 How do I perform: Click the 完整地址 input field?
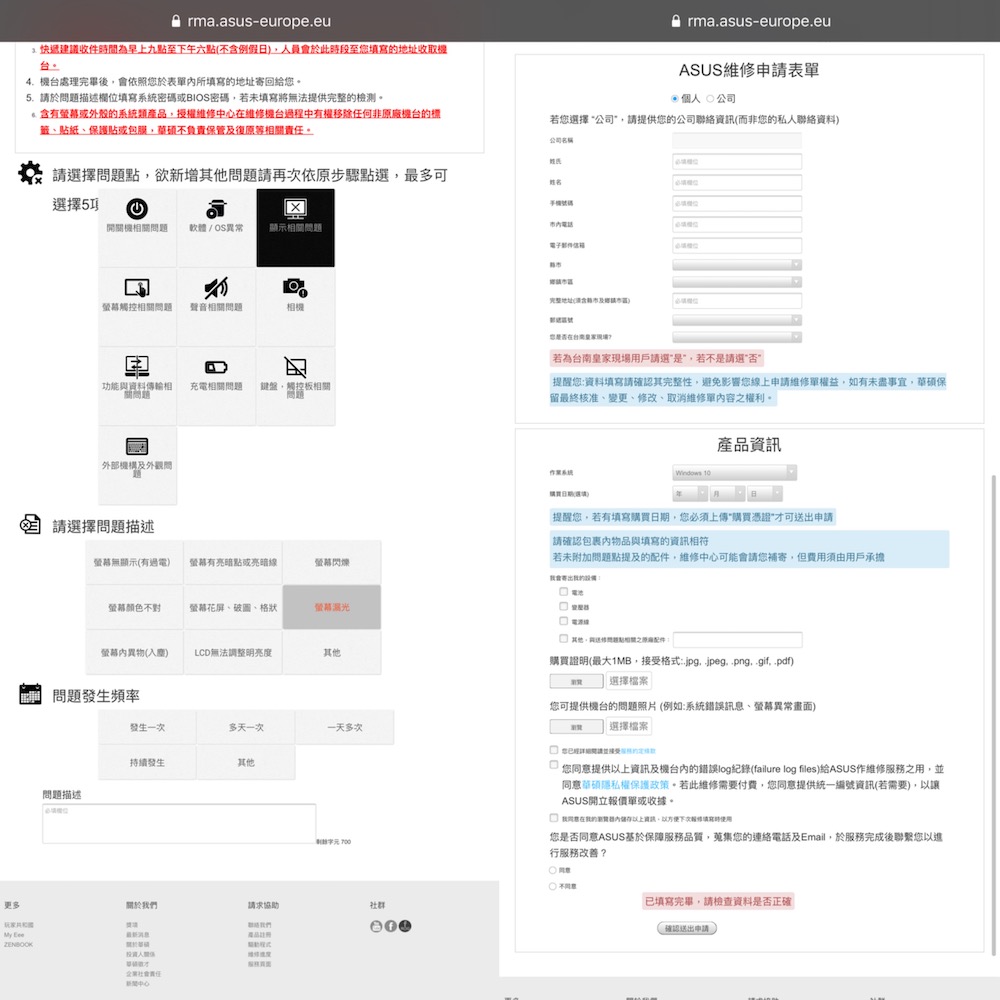(737, 301)
